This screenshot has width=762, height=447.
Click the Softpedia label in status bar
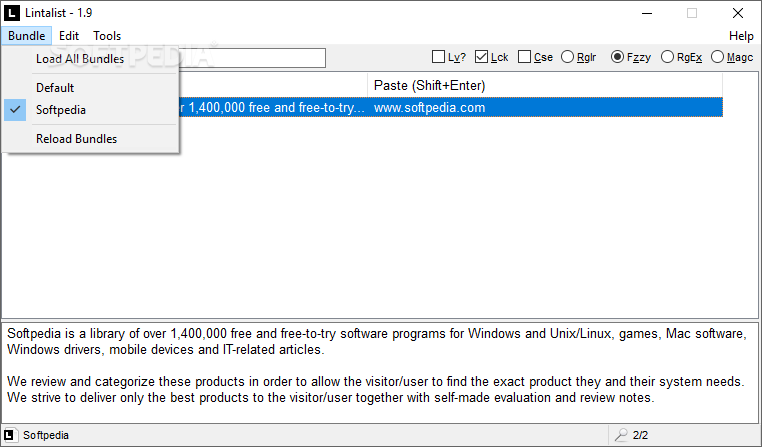pos(46,435)
